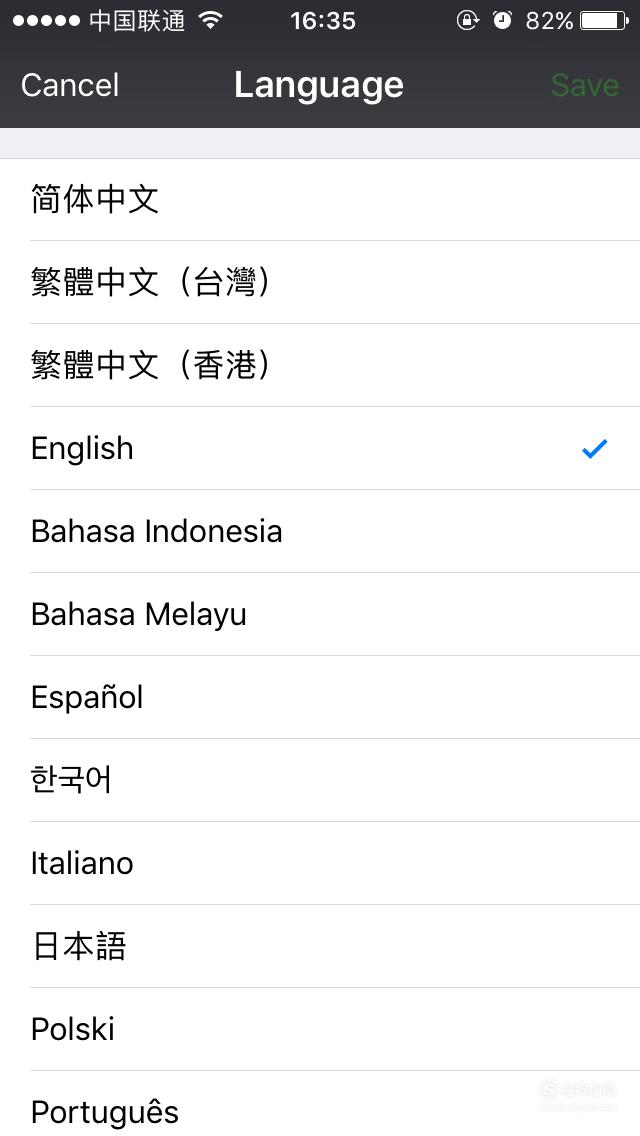Select 日本語 language entry
The image size is (640, 1136).
pyautogui.click(x=320, y=946)
